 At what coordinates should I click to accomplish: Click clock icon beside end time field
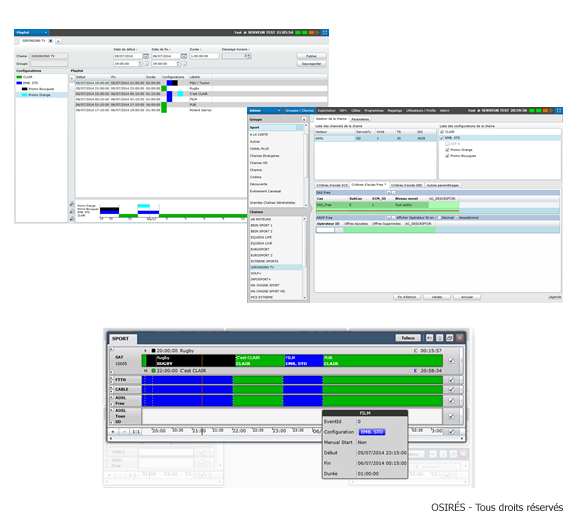(184, 64)
